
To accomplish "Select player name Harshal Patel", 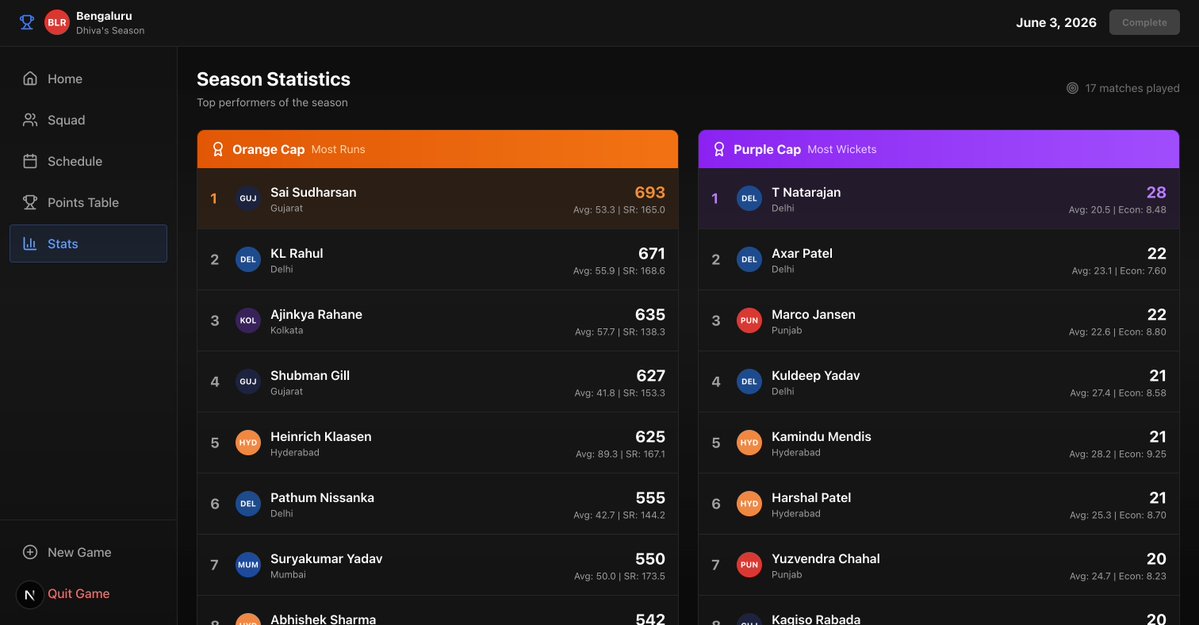I will click(811, 498).
